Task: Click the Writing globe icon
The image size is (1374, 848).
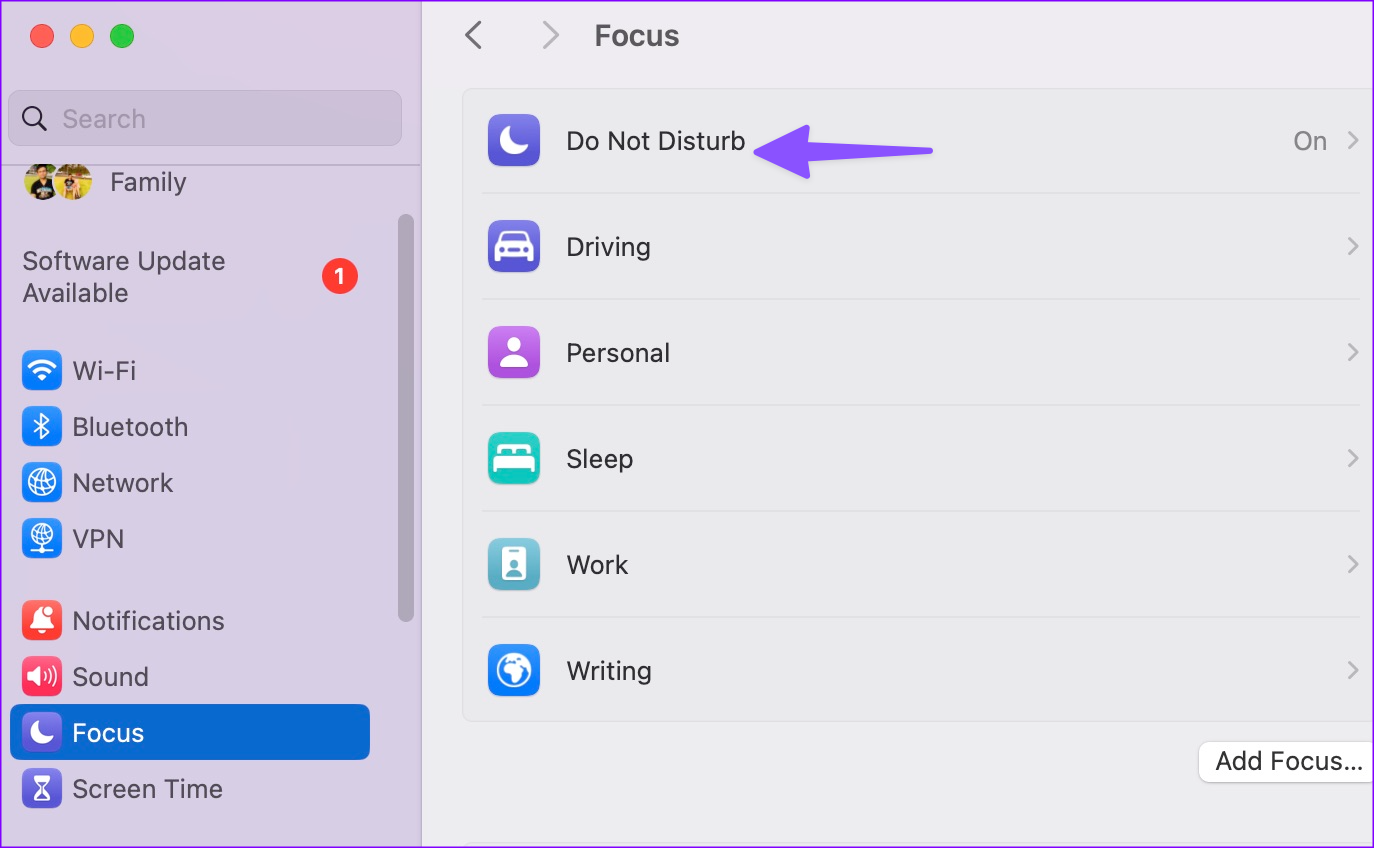Action: (x=514, y=671)
